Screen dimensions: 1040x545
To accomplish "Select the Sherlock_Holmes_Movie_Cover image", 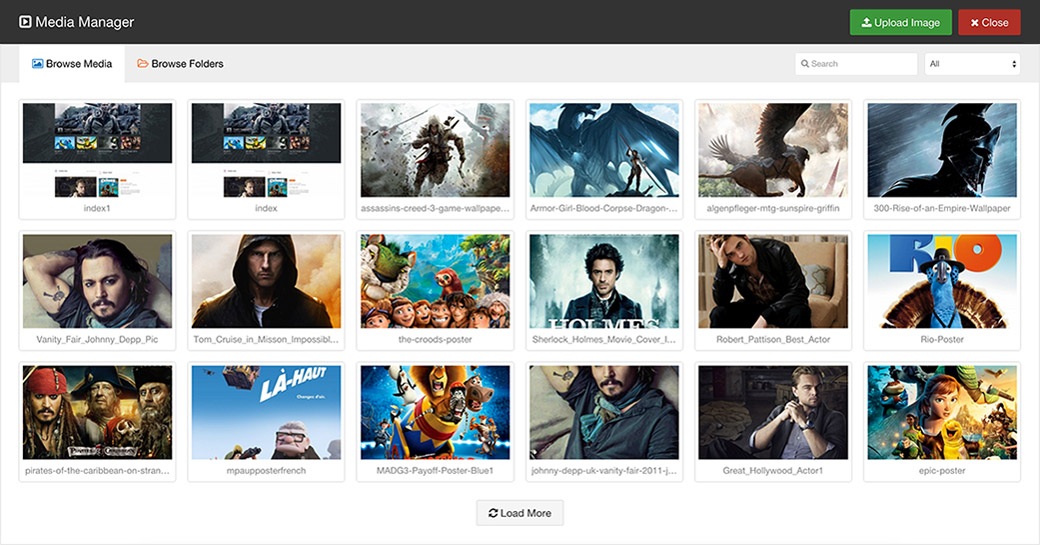I will (x=604, y=281).
